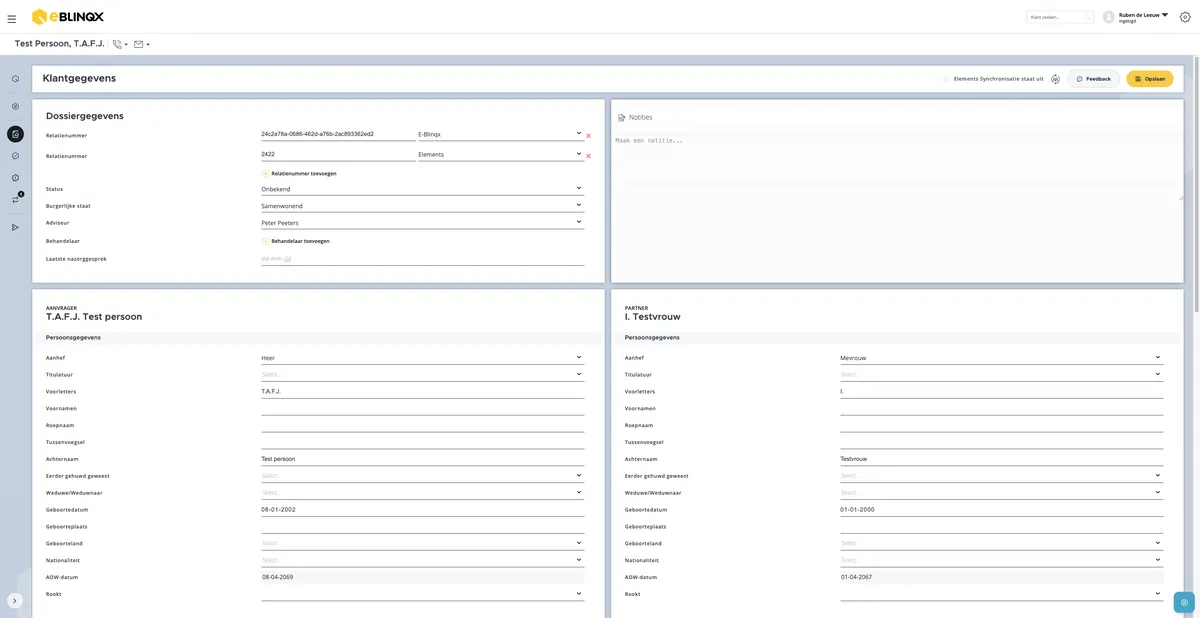Click the Voorletters field containing T.A.F.J.
The height and width of the screenshot is (618, 1200).
click(422, 392)
